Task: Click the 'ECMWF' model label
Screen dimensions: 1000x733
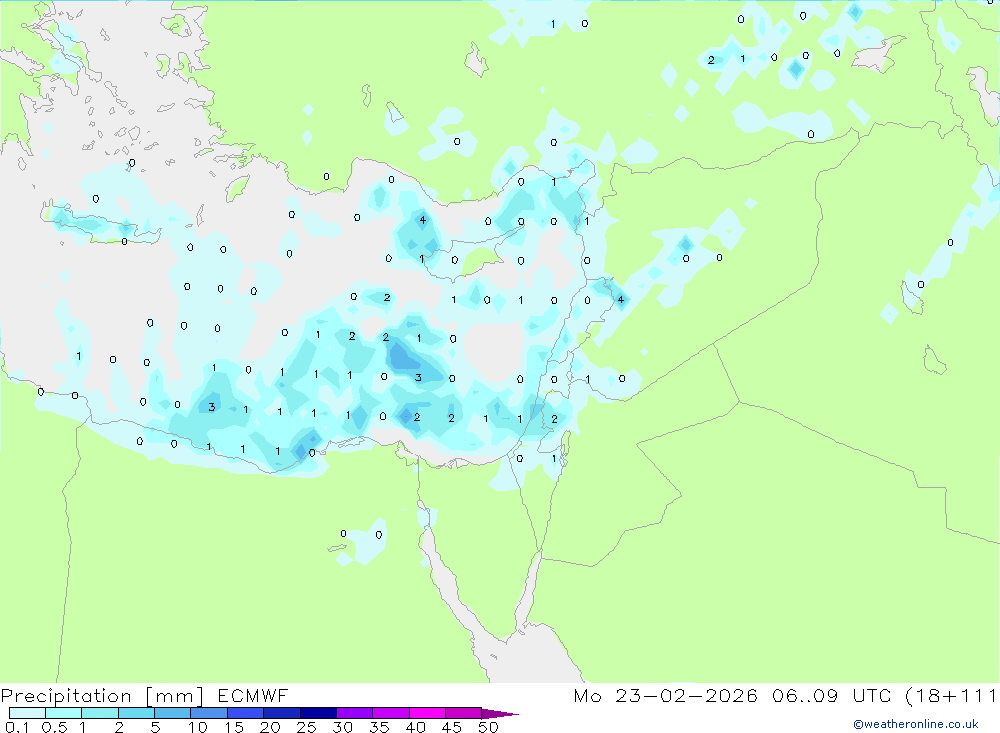Action: tap(253, 695)
